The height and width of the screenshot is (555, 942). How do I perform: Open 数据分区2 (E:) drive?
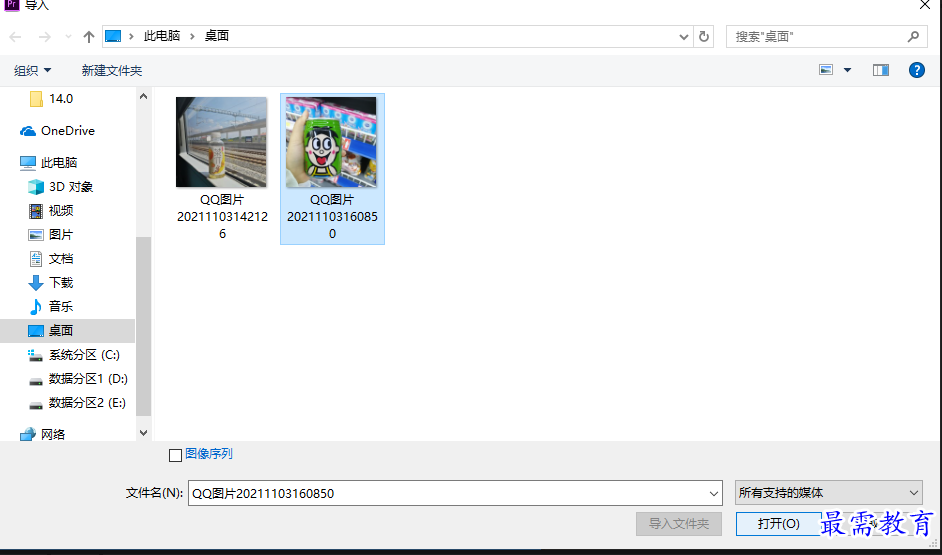tap(77, 403)
